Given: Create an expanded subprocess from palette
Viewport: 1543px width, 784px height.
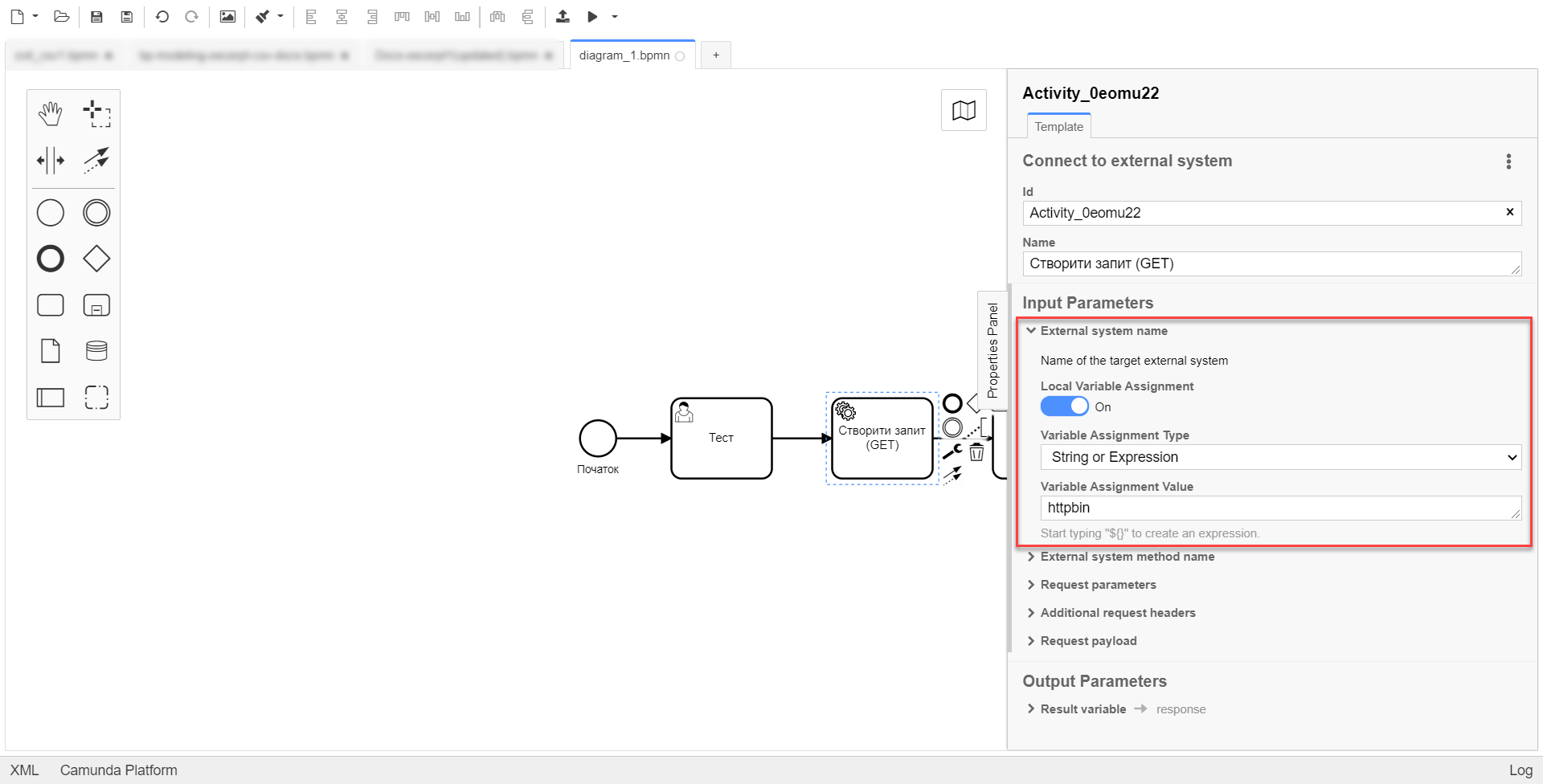Looking at the screenshot, I should pyautogui.click(x=96, y=305).
